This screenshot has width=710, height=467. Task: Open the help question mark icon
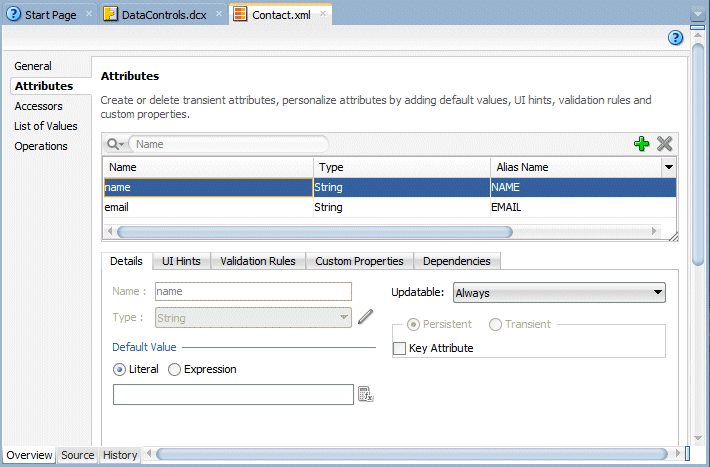(675, 38)
